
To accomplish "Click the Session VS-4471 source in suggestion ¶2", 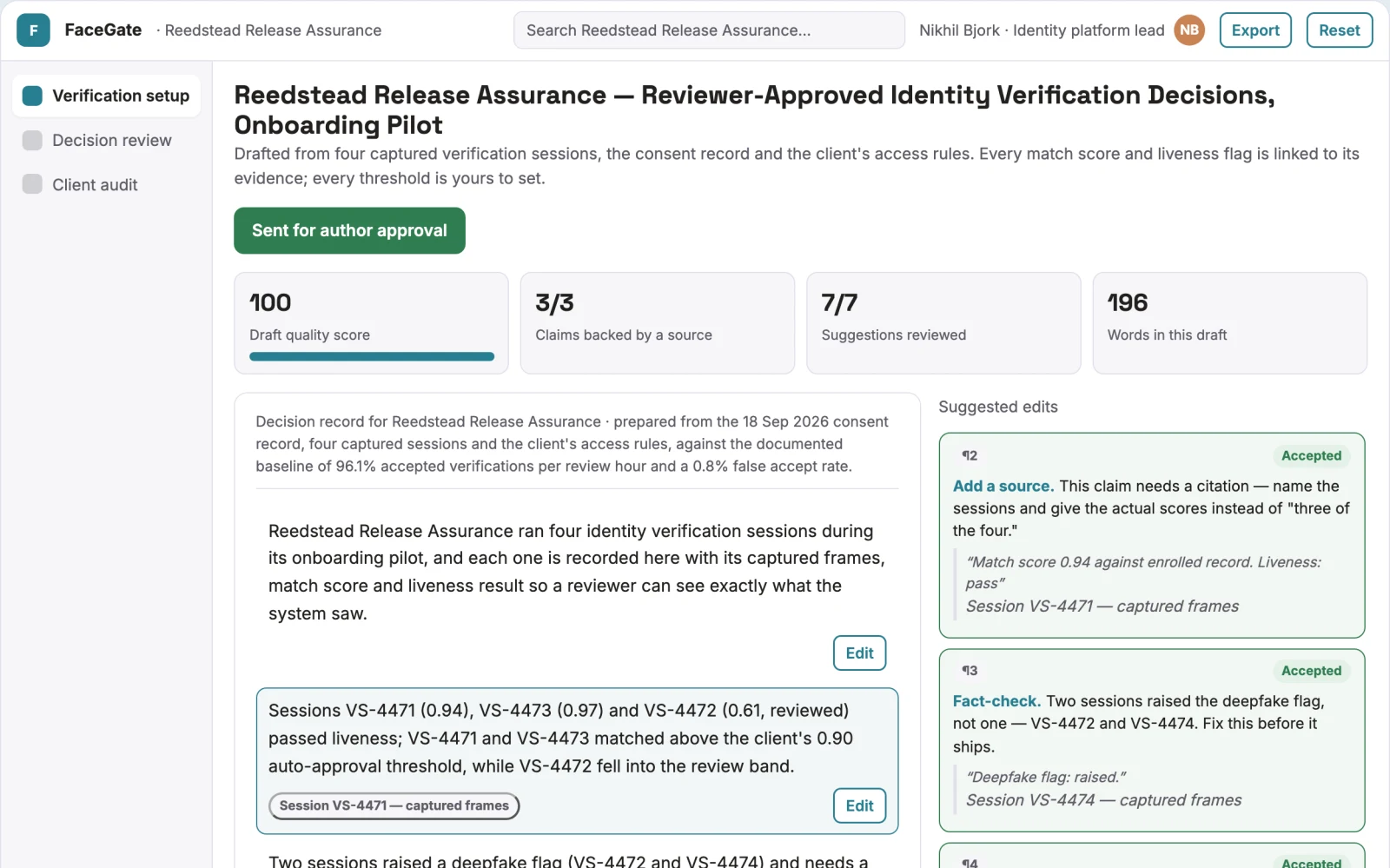I will tap(1102, 606).
